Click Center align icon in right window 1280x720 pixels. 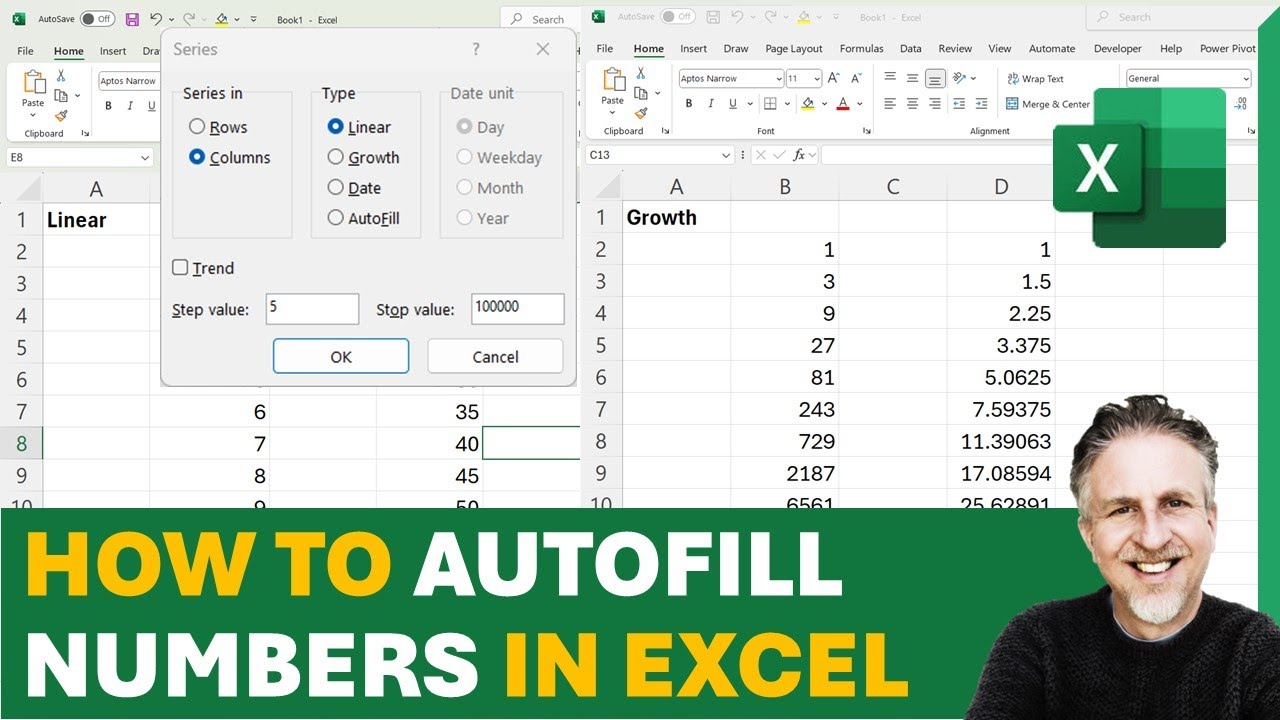point(912,103)
